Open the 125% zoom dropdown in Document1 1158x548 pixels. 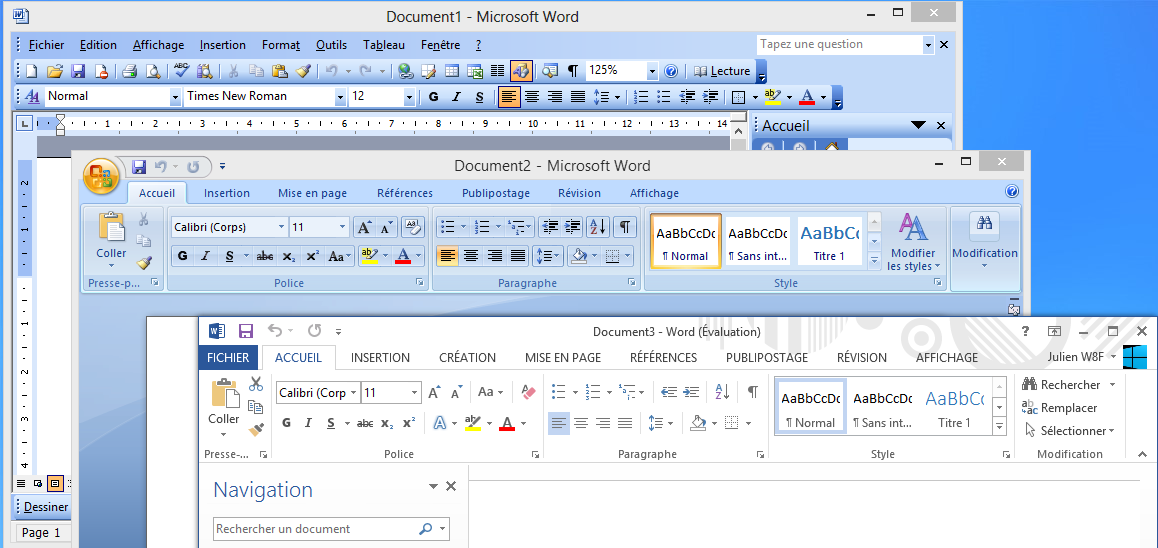tap(652, 71)
